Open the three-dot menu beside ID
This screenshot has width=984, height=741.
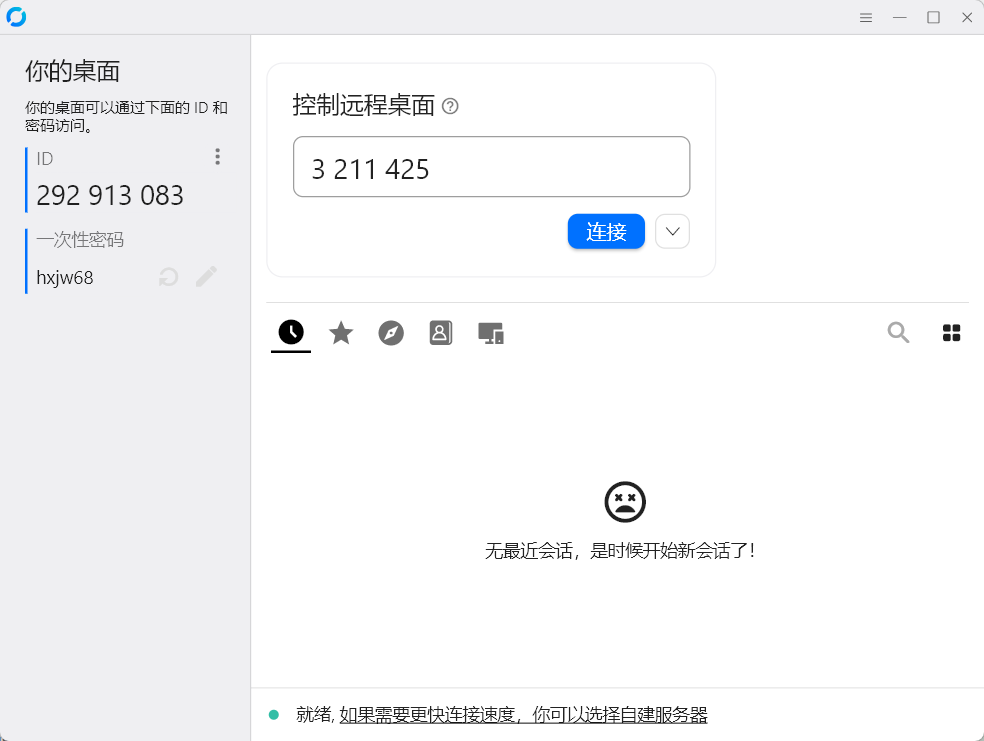(x=217, y=156)
